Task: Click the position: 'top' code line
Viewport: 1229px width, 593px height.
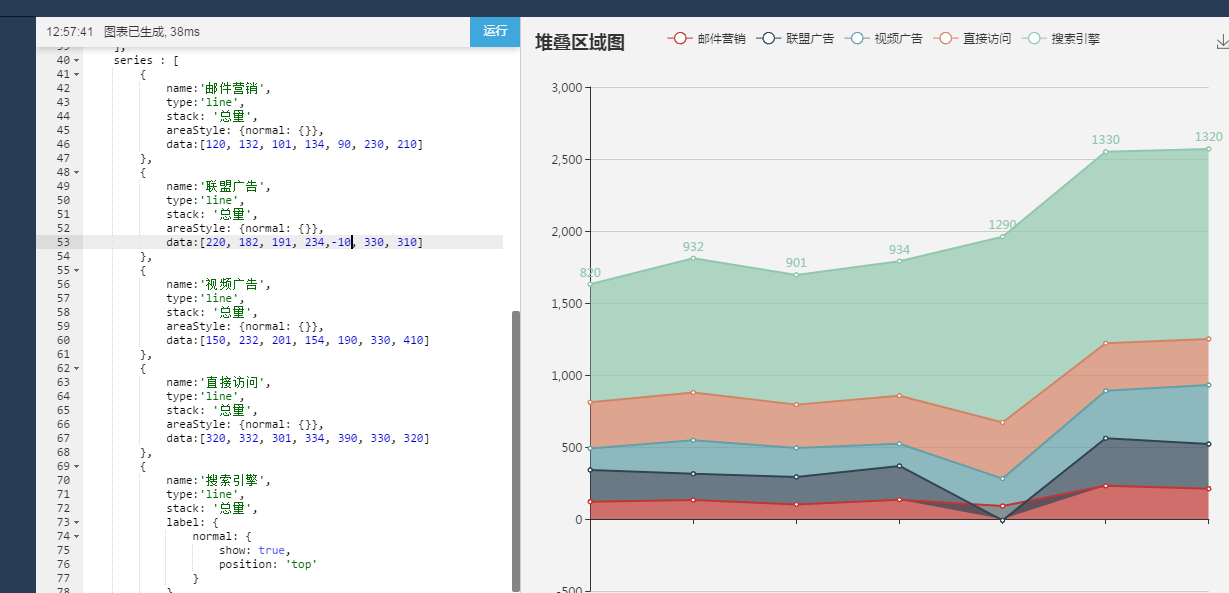Action: tap(268, 564)
